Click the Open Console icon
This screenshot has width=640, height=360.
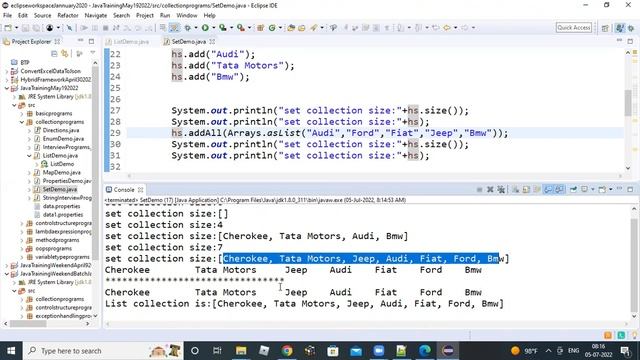[602, 189]
